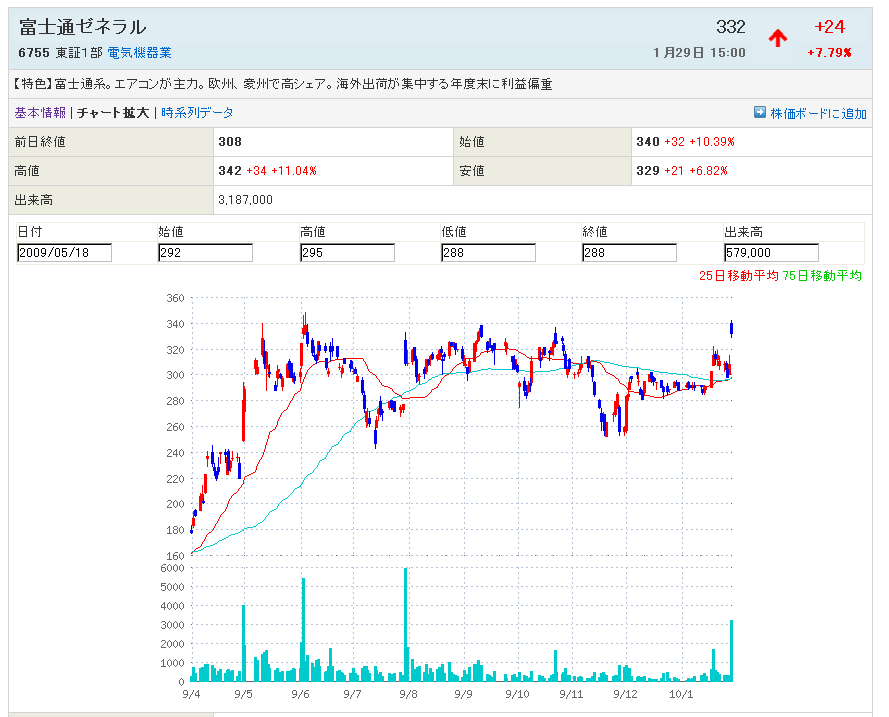This screenshot has width=889, height=717.
Task: Click the 低値 input field showing 288
Action: pos(488,253)
